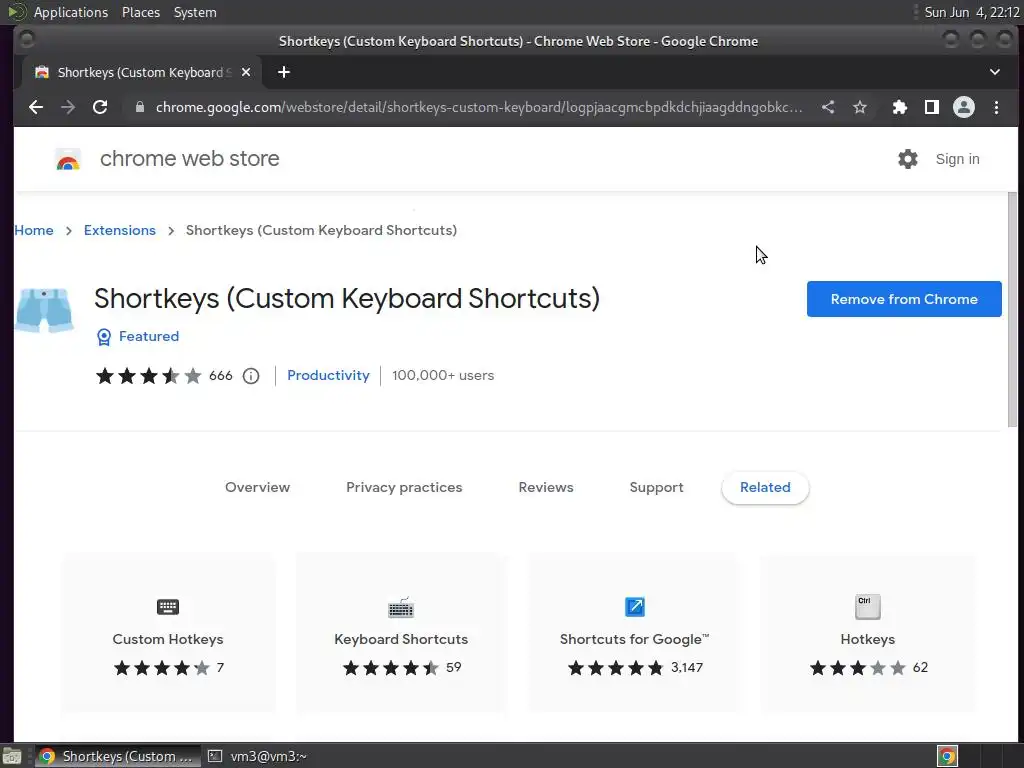Open rating info circle icon
The image size is (1024, 768).
[x=251, y=376]
